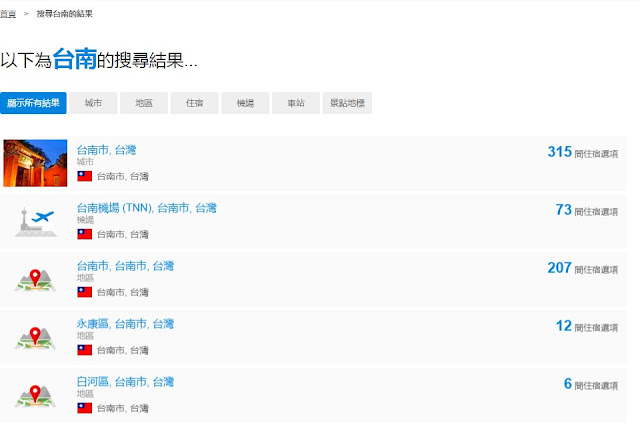Click Taiwan flag in 台南市, 台南市 area row

click(x=84, y=292)
